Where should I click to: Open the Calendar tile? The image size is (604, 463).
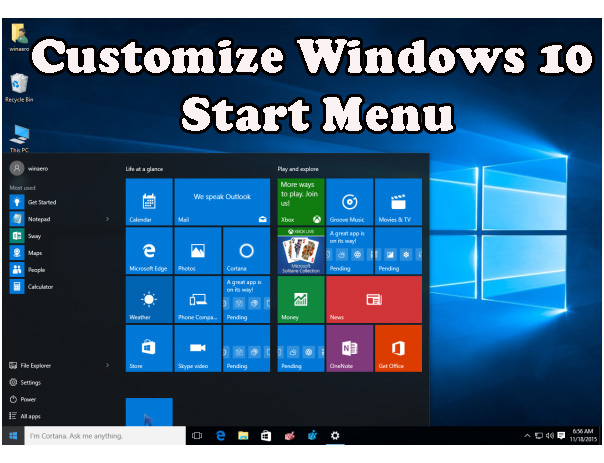click(x=149, y=202)
